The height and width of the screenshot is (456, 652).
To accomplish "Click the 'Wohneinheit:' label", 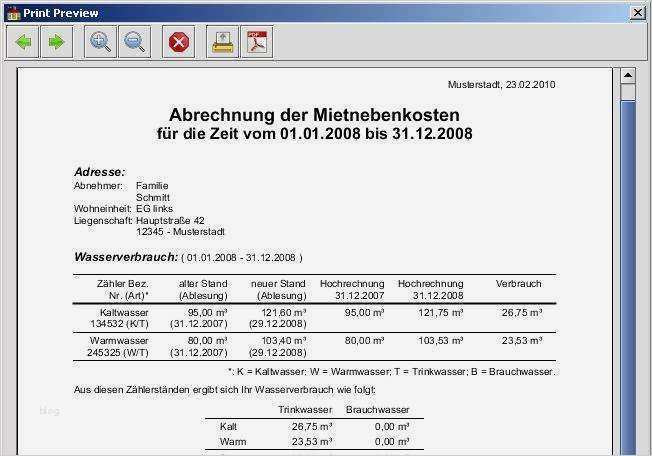I will [103, 209].
